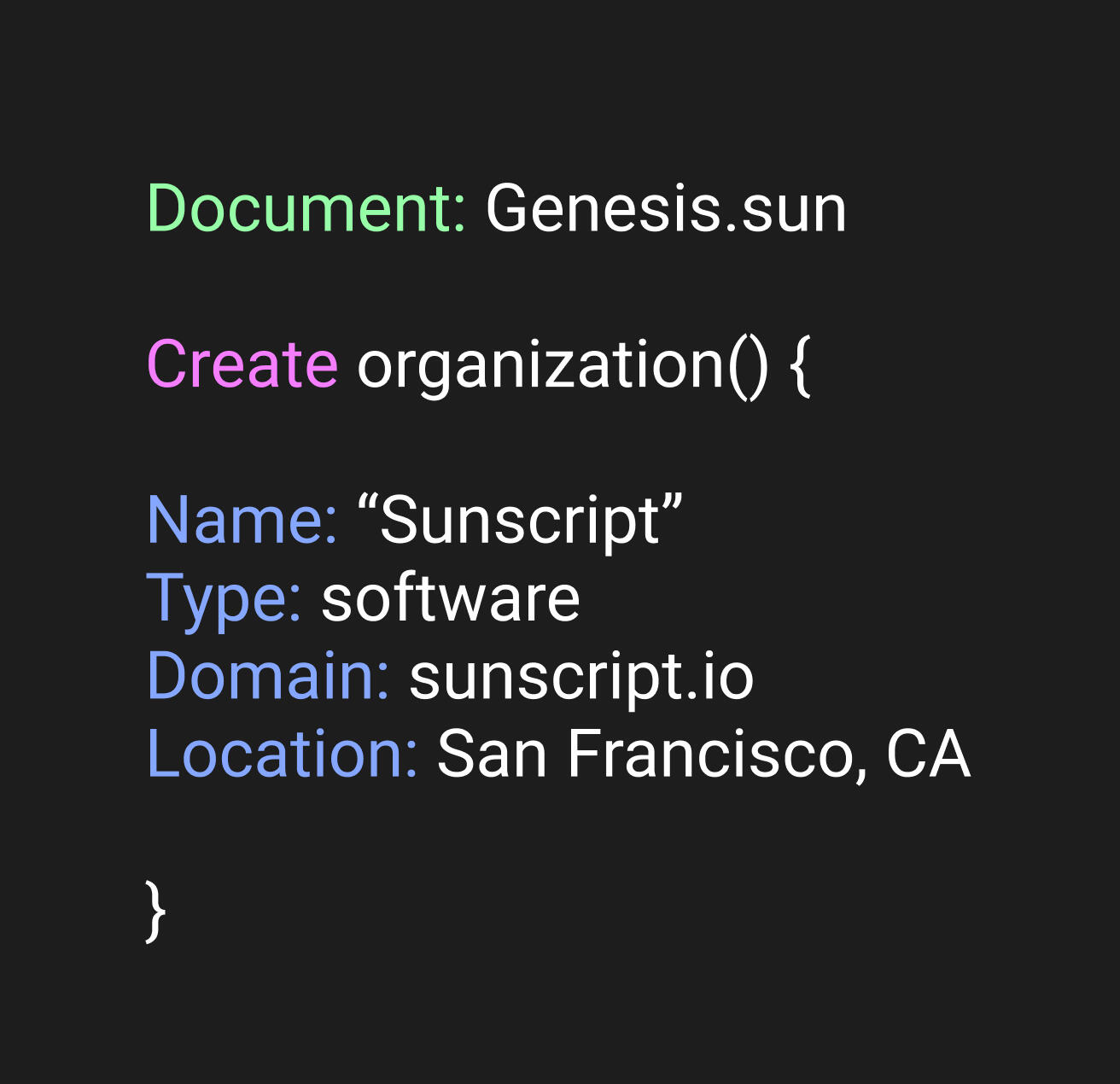Select the Name: property label
This screenshot has height=1084, width=1120.
click(x=242, y=520)
